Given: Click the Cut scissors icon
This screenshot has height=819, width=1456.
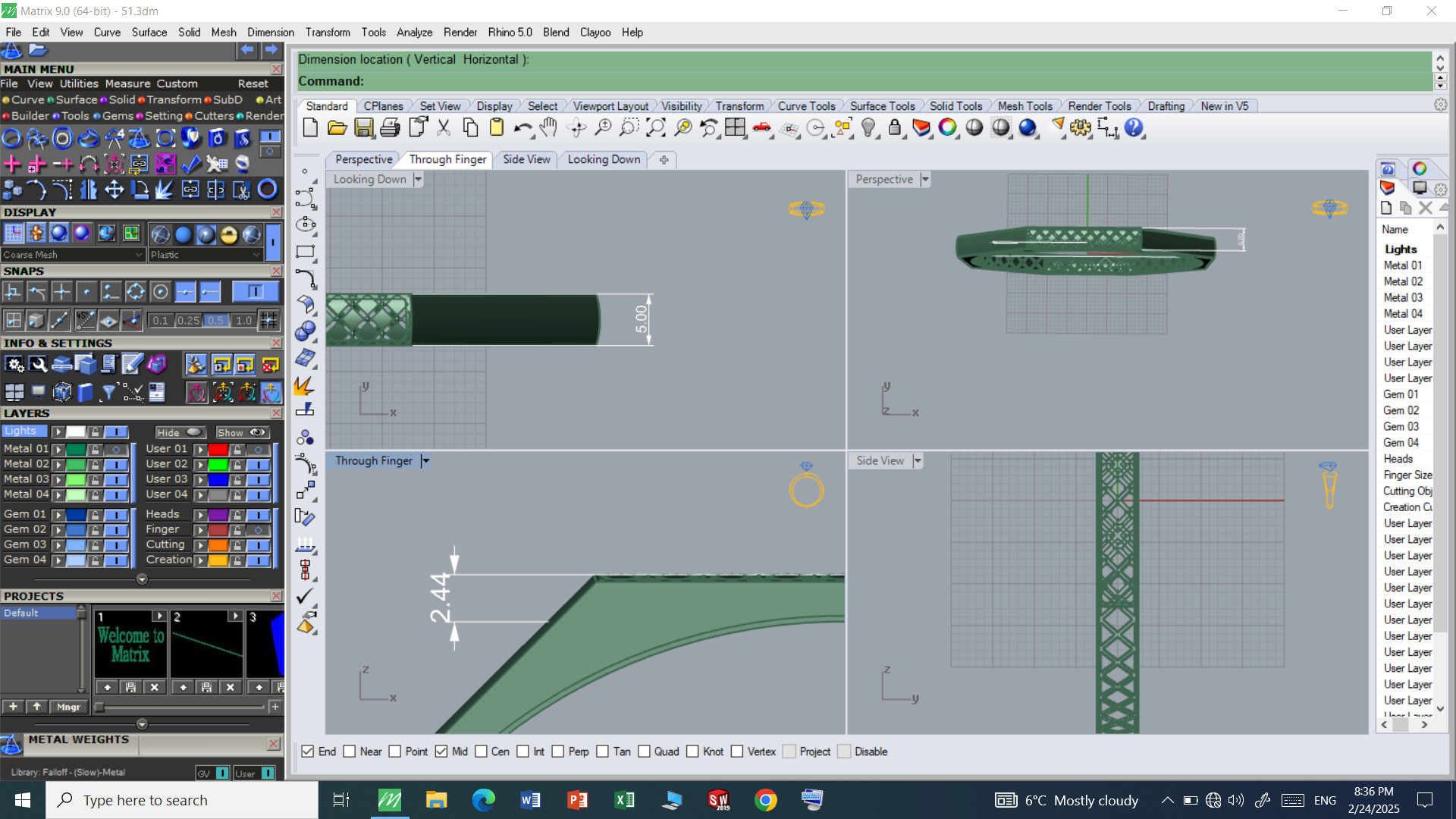Looking at the screenshot, I should pos(444,128).
